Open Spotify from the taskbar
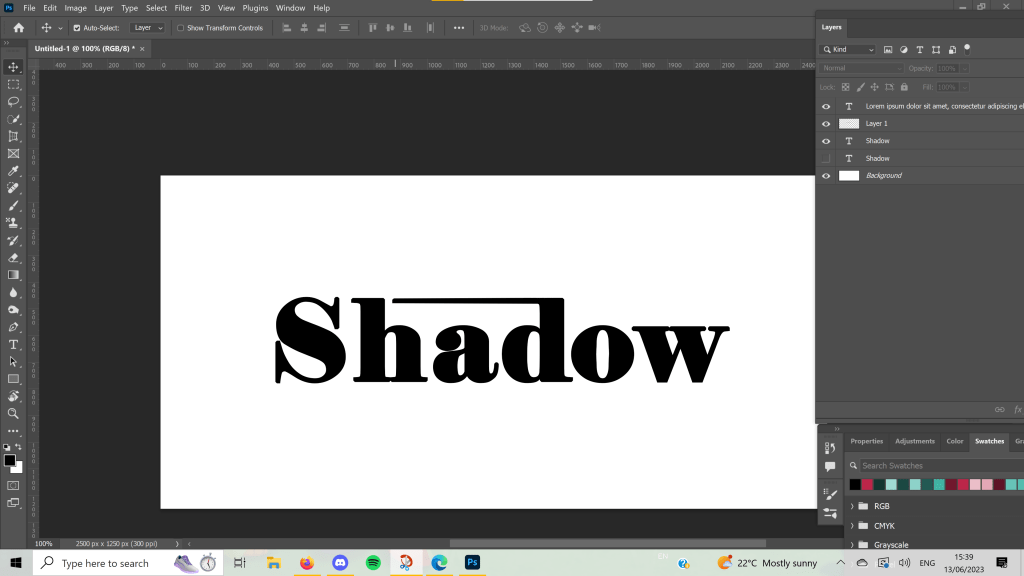Screen dimensions: 1024x576 373,563
